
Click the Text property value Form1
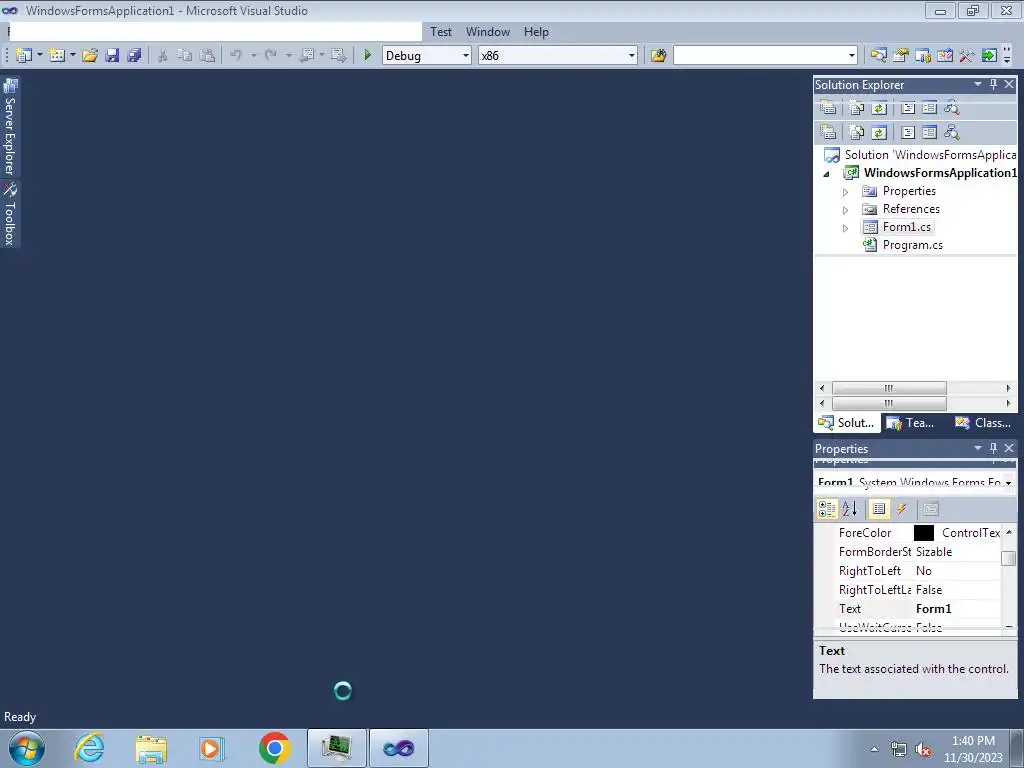933,609
